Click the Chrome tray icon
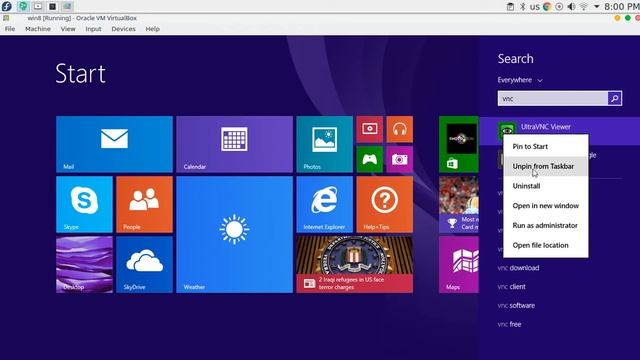Screen dimensions: 640x360 pyautogui.click(x=547, y=7)
